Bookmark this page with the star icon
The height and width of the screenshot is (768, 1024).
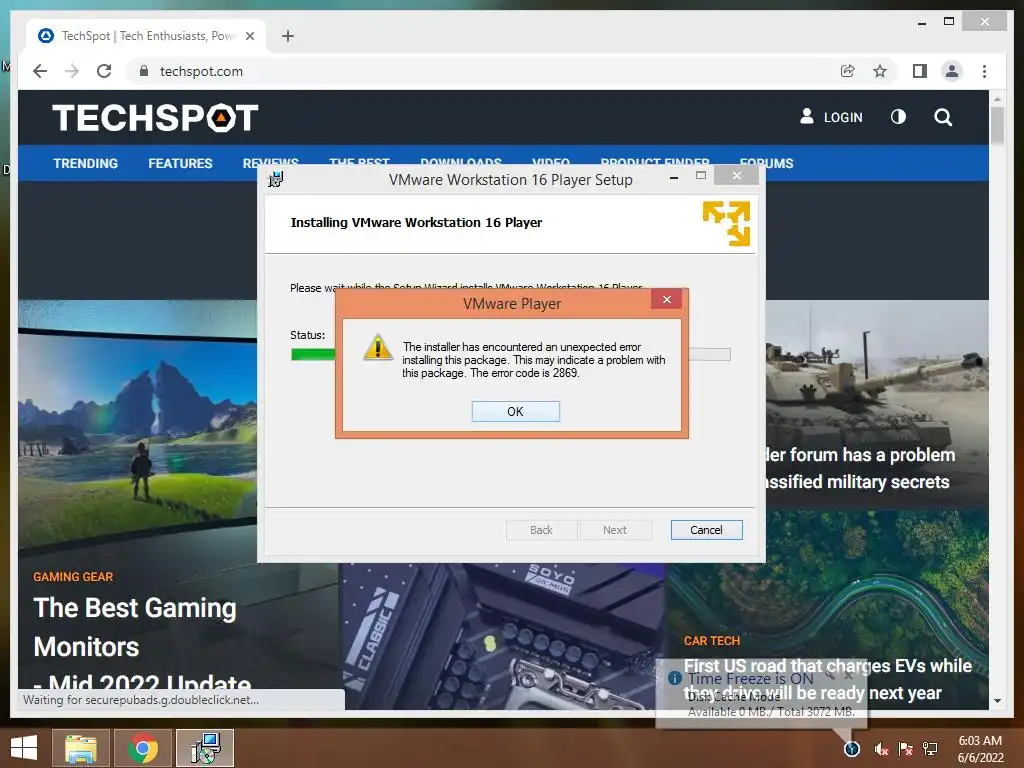click(880, 71)
